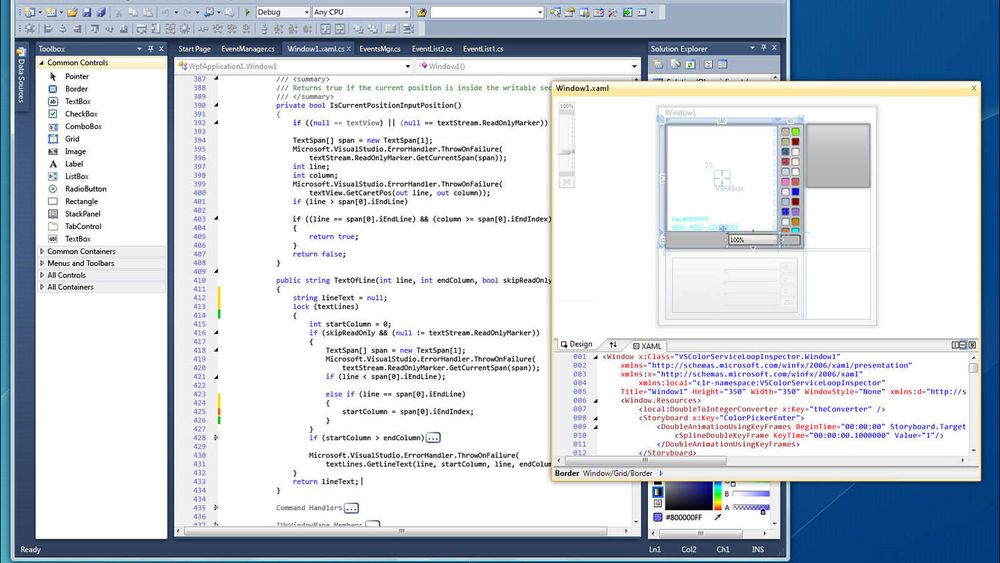Click the swap panes arrows icon
Screen dimensions: 1000x563
pos(613,344)
